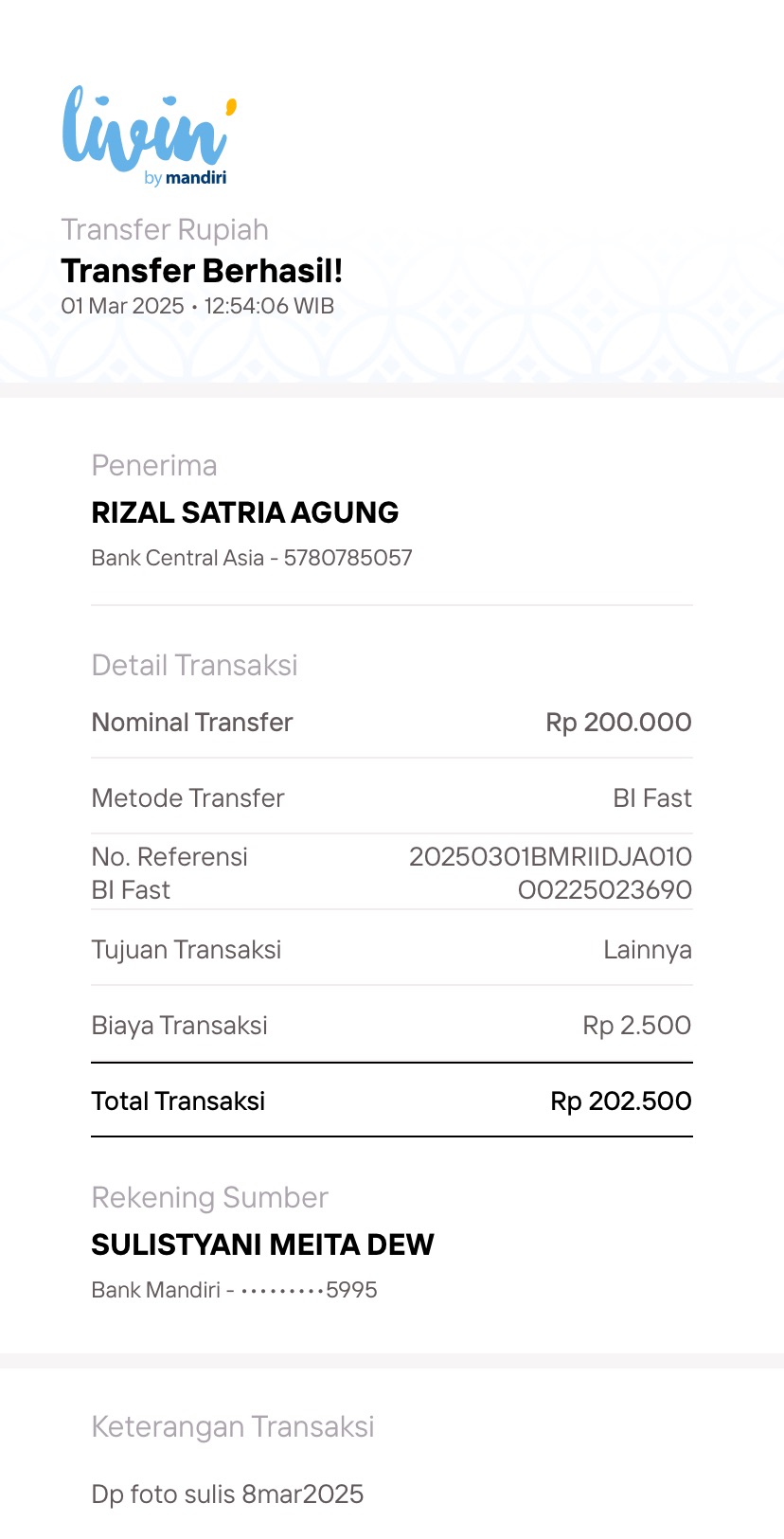Click the "Transfer Berhasil!" heading
This screenshot has height=1539, width=784.
[202, 271]
